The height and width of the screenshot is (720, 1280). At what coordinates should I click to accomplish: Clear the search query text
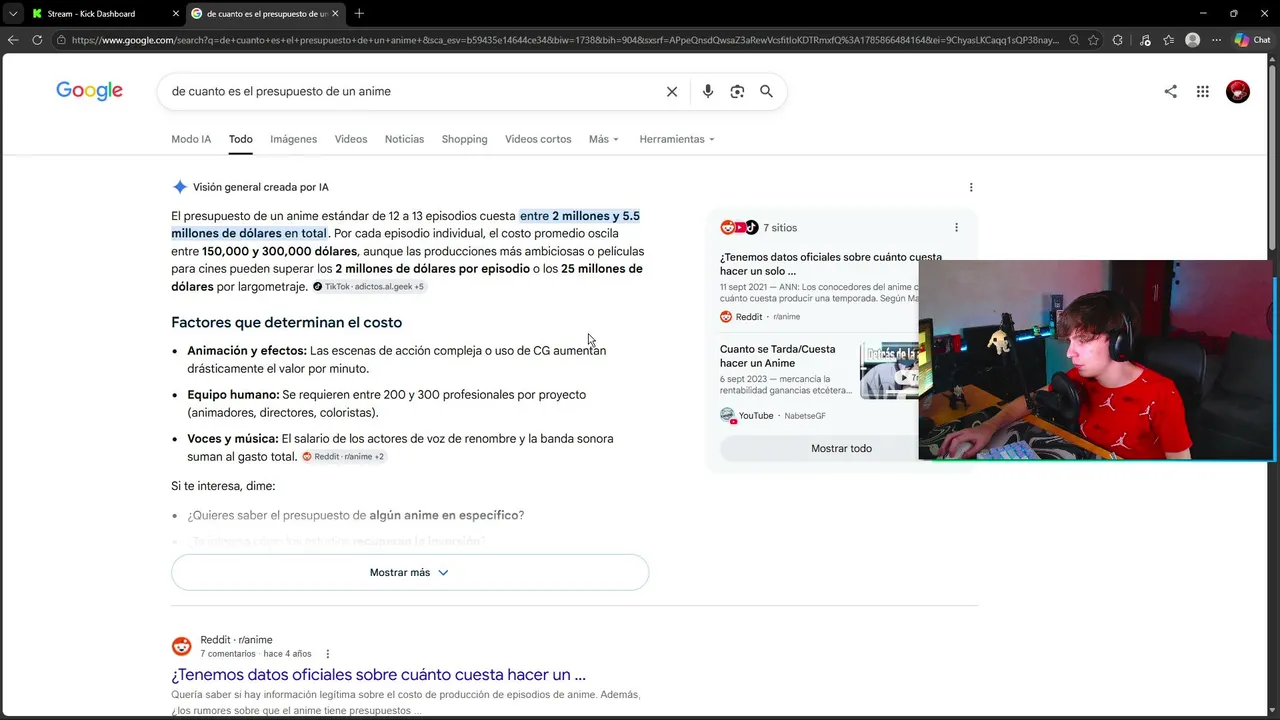pyautogui.click(x=672, y=91)
